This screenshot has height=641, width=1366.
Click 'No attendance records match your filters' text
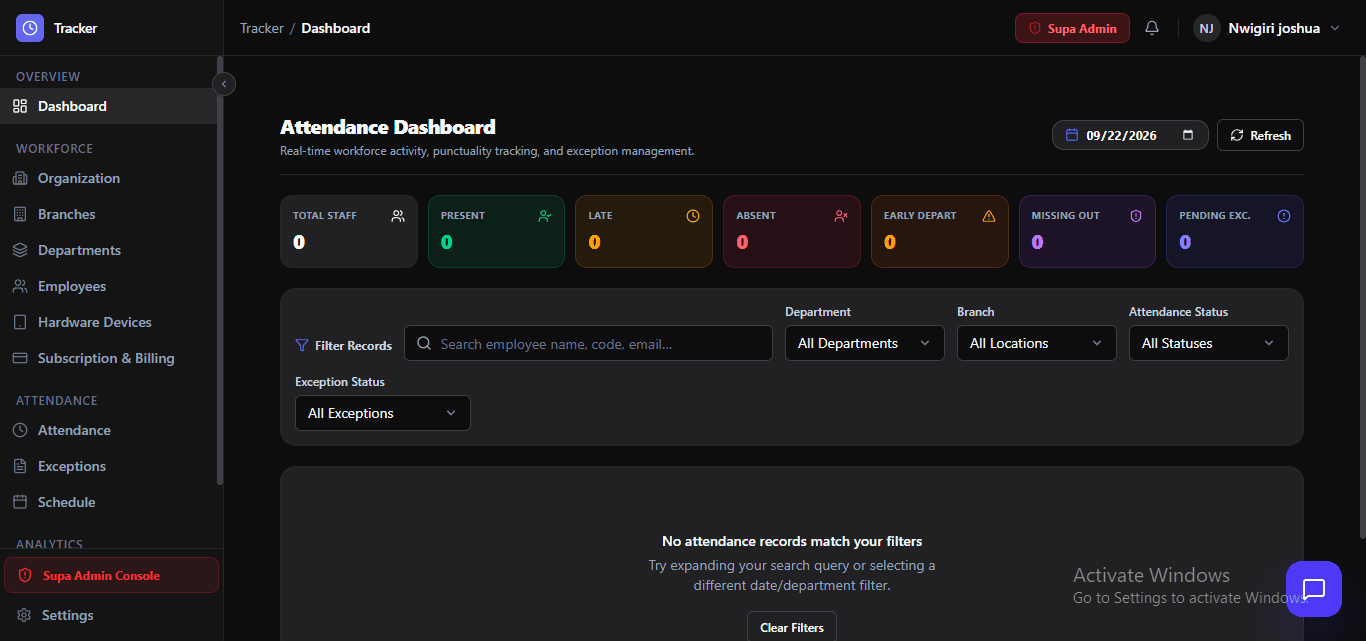[792, 541]
